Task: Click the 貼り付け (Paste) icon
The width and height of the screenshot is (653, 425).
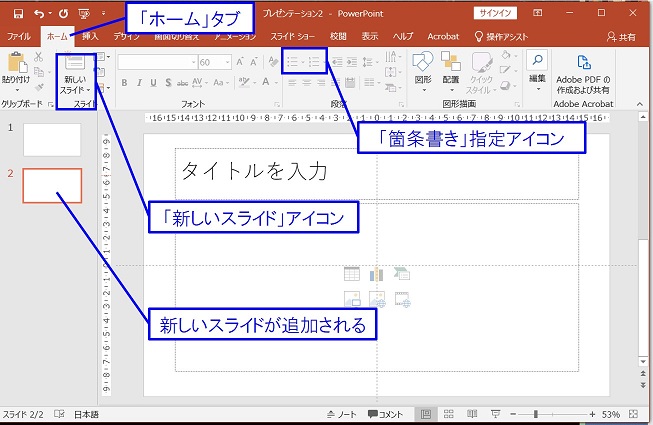Action: [16, 70]
